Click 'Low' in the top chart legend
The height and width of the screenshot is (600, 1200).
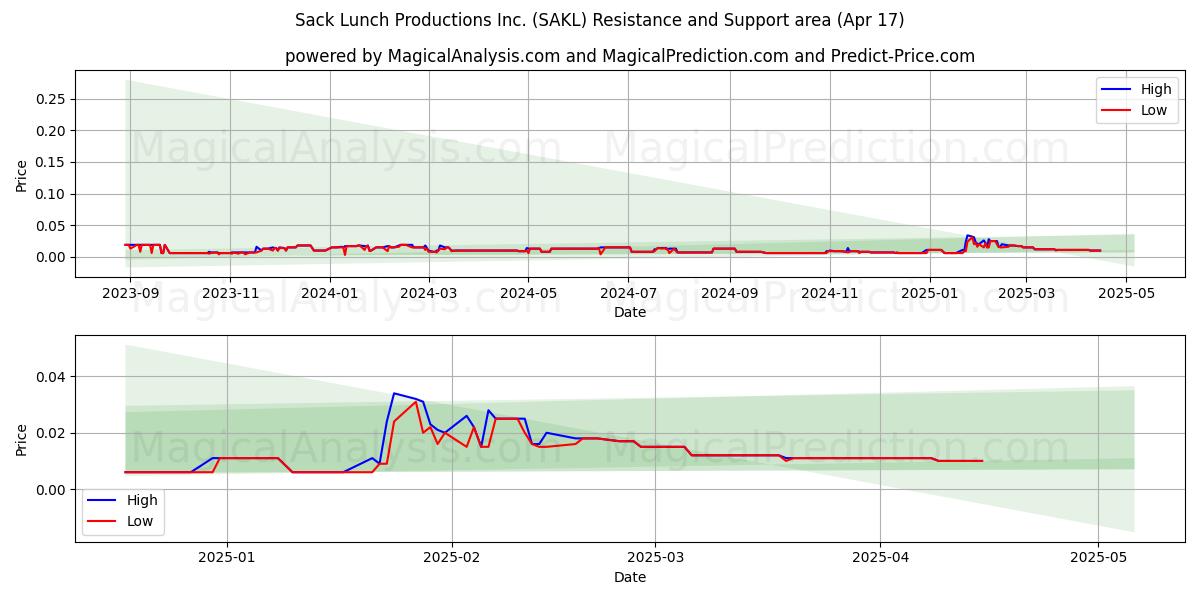[x=1154, y=110]
